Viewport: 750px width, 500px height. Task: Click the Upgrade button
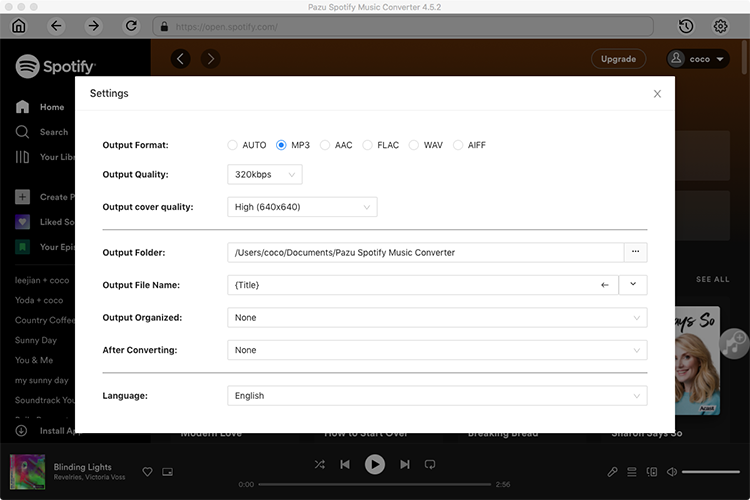click(x=618, y=59)
